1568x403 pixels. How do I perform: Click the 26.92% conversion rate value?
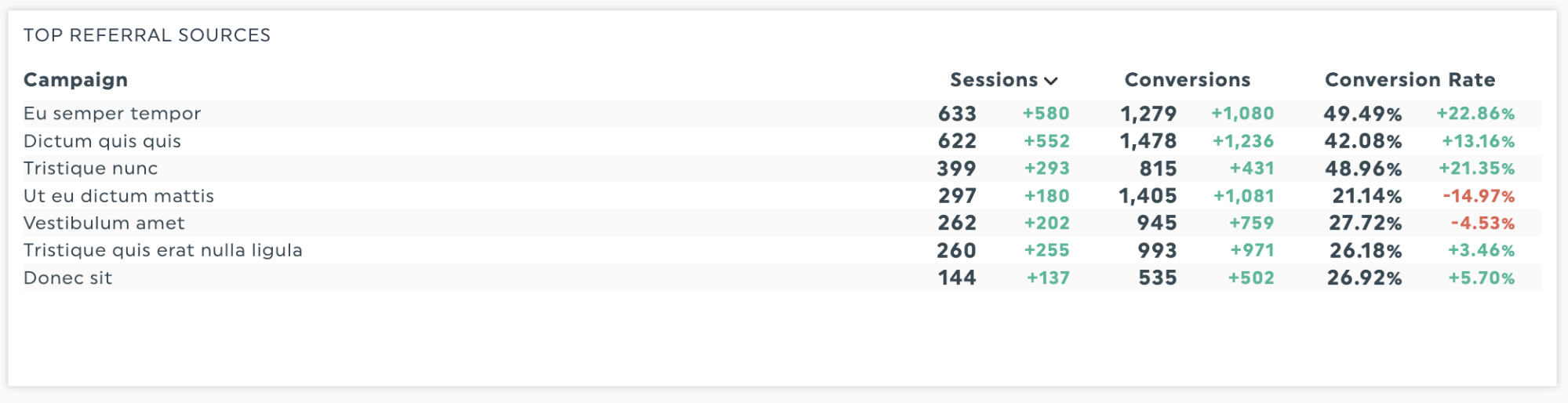[1364, 278]
